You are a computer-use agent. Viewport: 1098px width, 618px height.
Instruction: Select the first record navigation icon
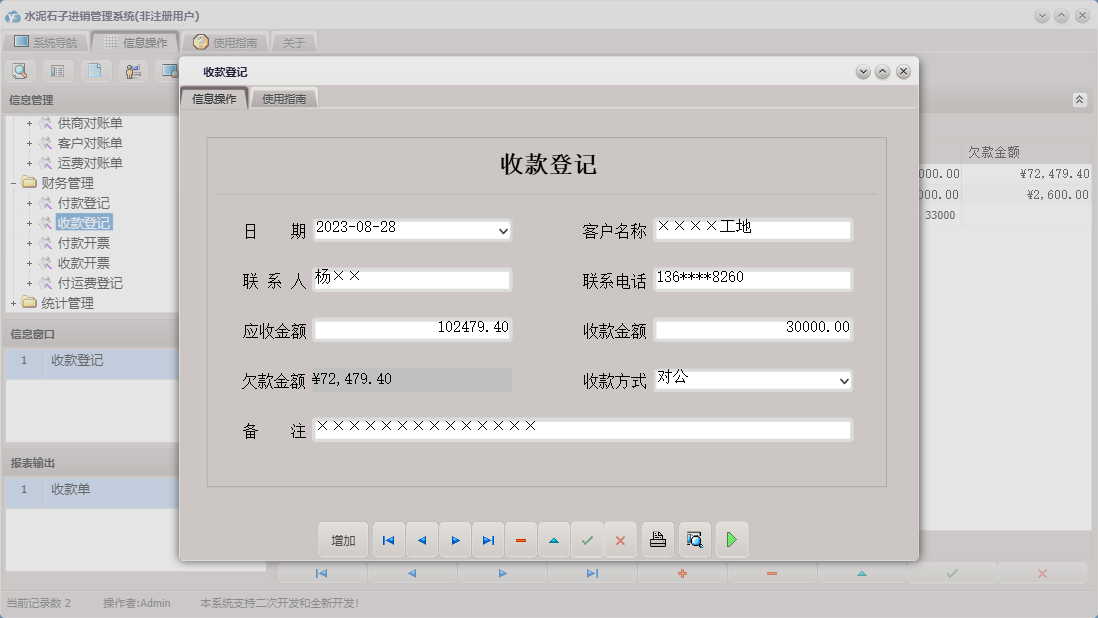pos(388,539)
